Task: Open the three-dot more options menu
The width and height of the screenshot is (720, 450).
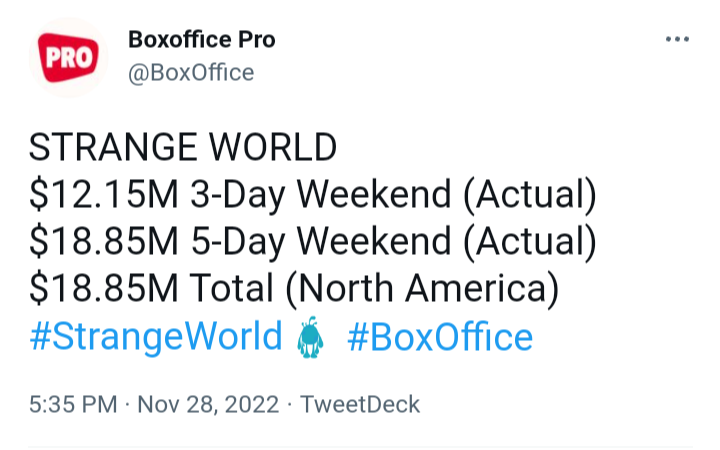Action: [x=677, y=39]
